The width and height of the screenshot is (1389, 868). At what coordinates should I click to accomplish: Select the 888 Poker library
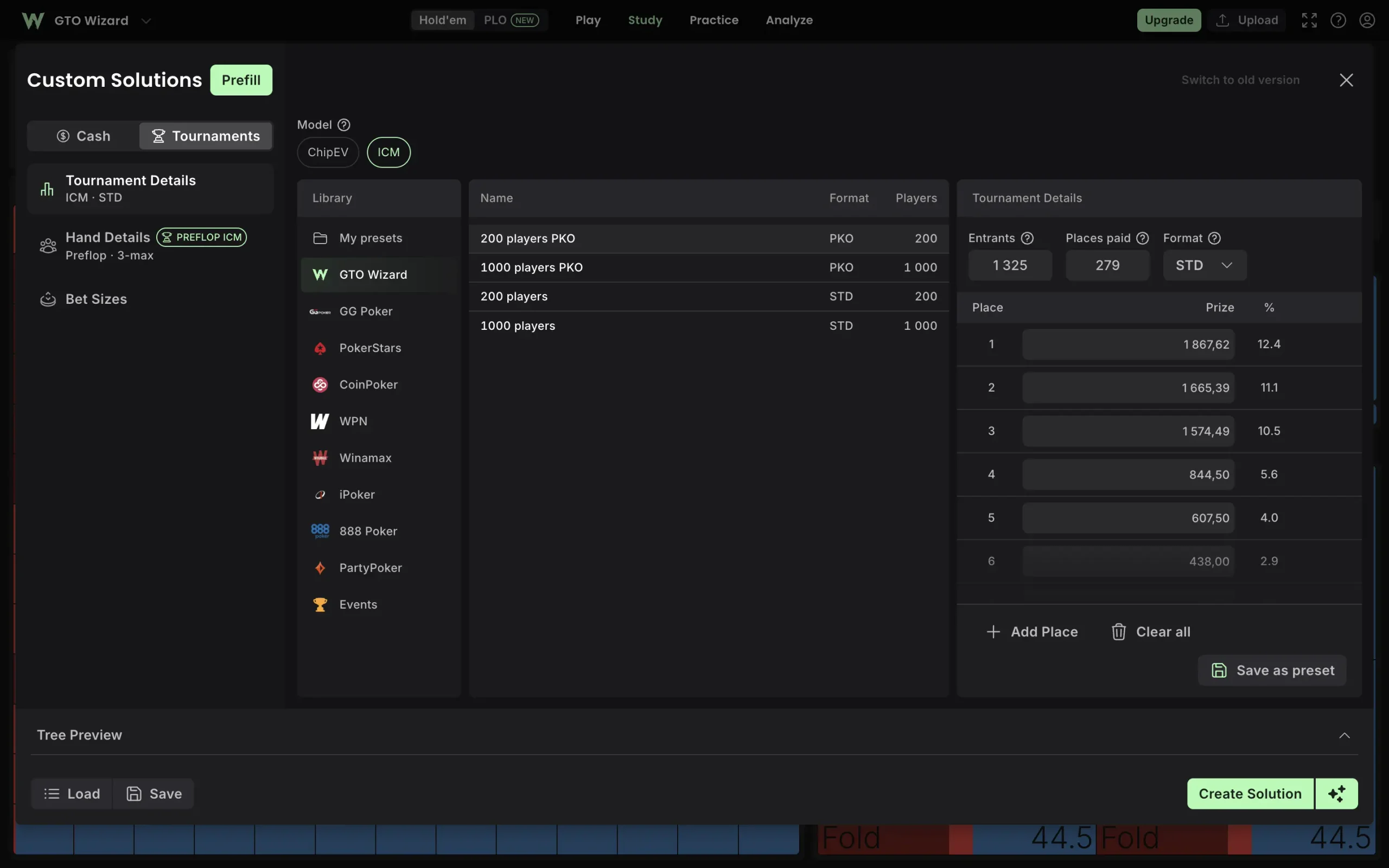tap(379, 531)
